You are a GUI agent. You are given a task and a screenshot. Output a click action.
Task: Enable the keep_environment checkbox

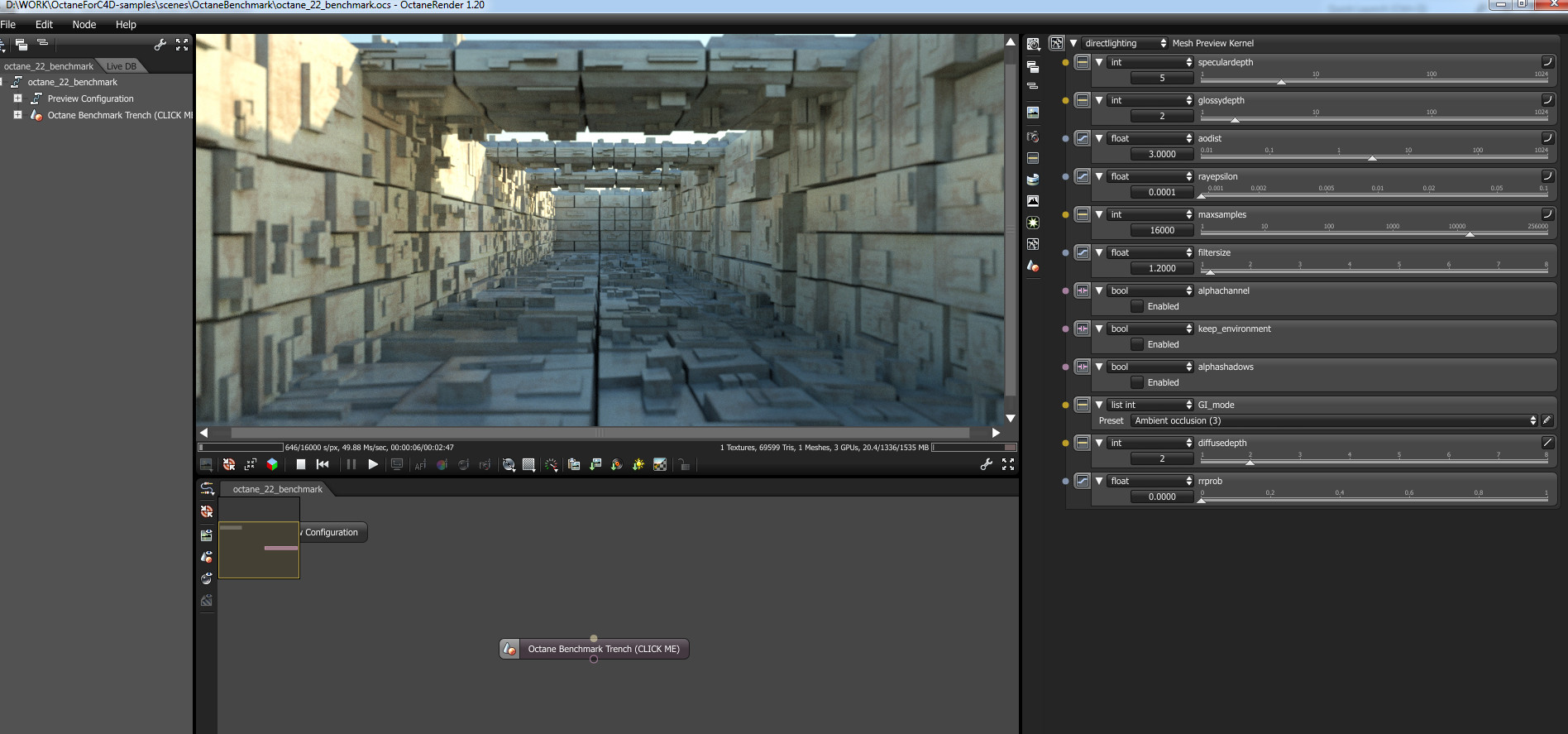(1137, 344)
